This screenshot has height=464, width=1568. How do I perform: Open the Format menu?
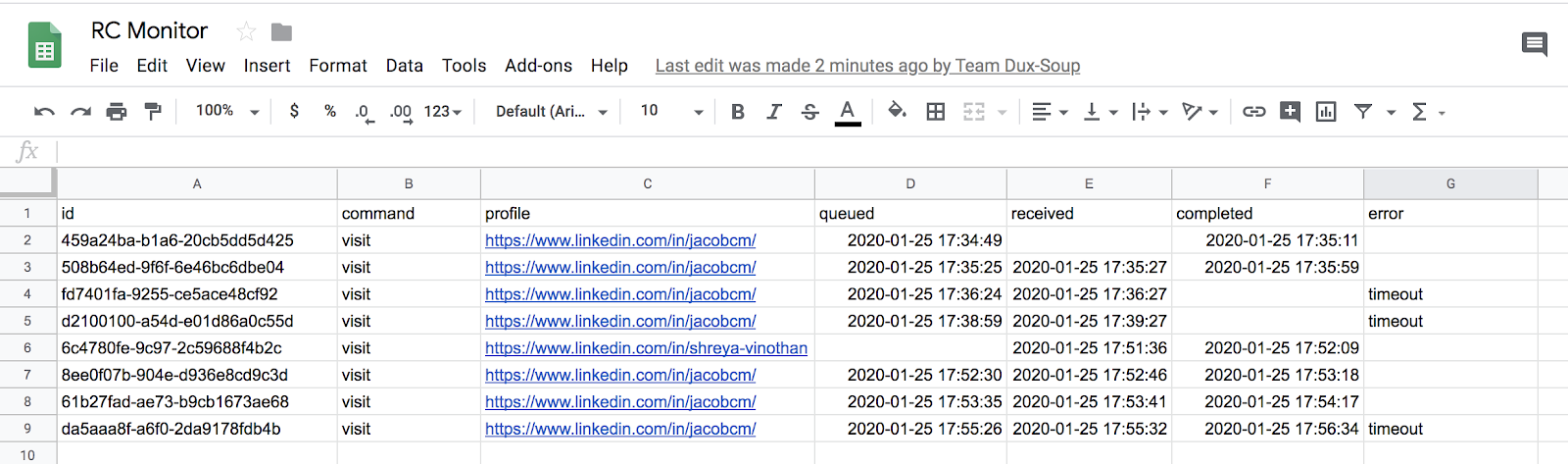tap(338, 66)
